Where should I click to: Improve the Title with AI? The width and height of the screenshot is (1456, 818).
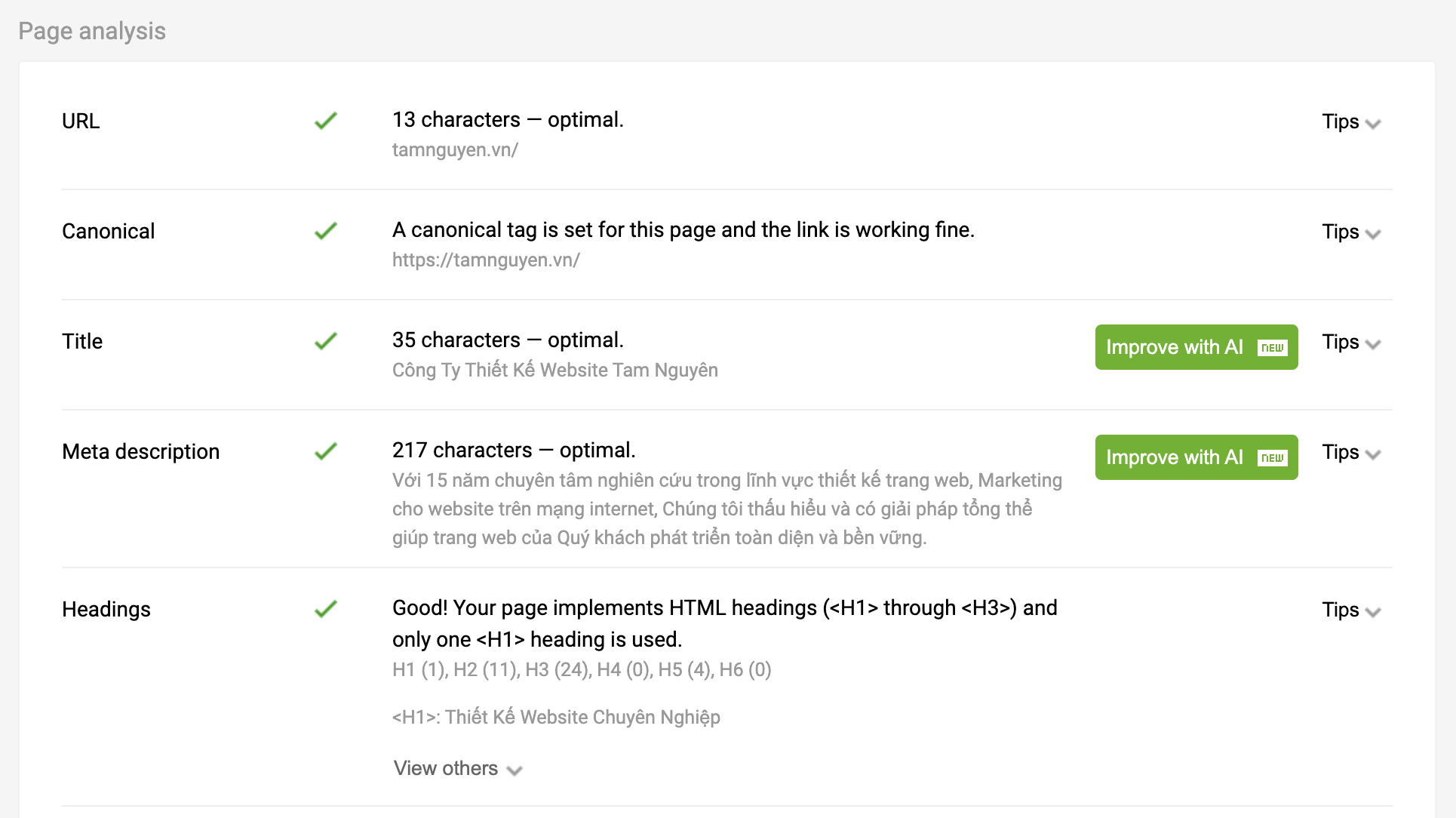tap(1174, 347)
